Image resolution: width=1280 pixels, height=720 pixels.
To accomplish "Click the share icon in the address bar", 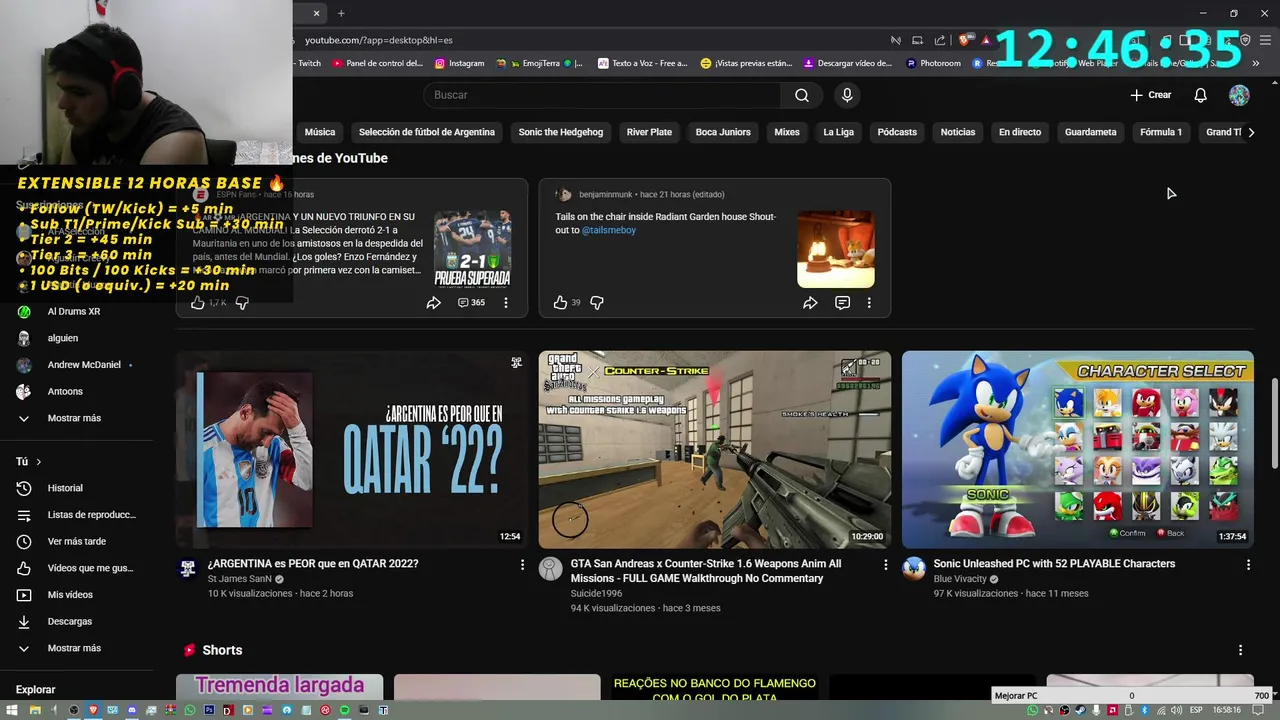I will [940, 40].
